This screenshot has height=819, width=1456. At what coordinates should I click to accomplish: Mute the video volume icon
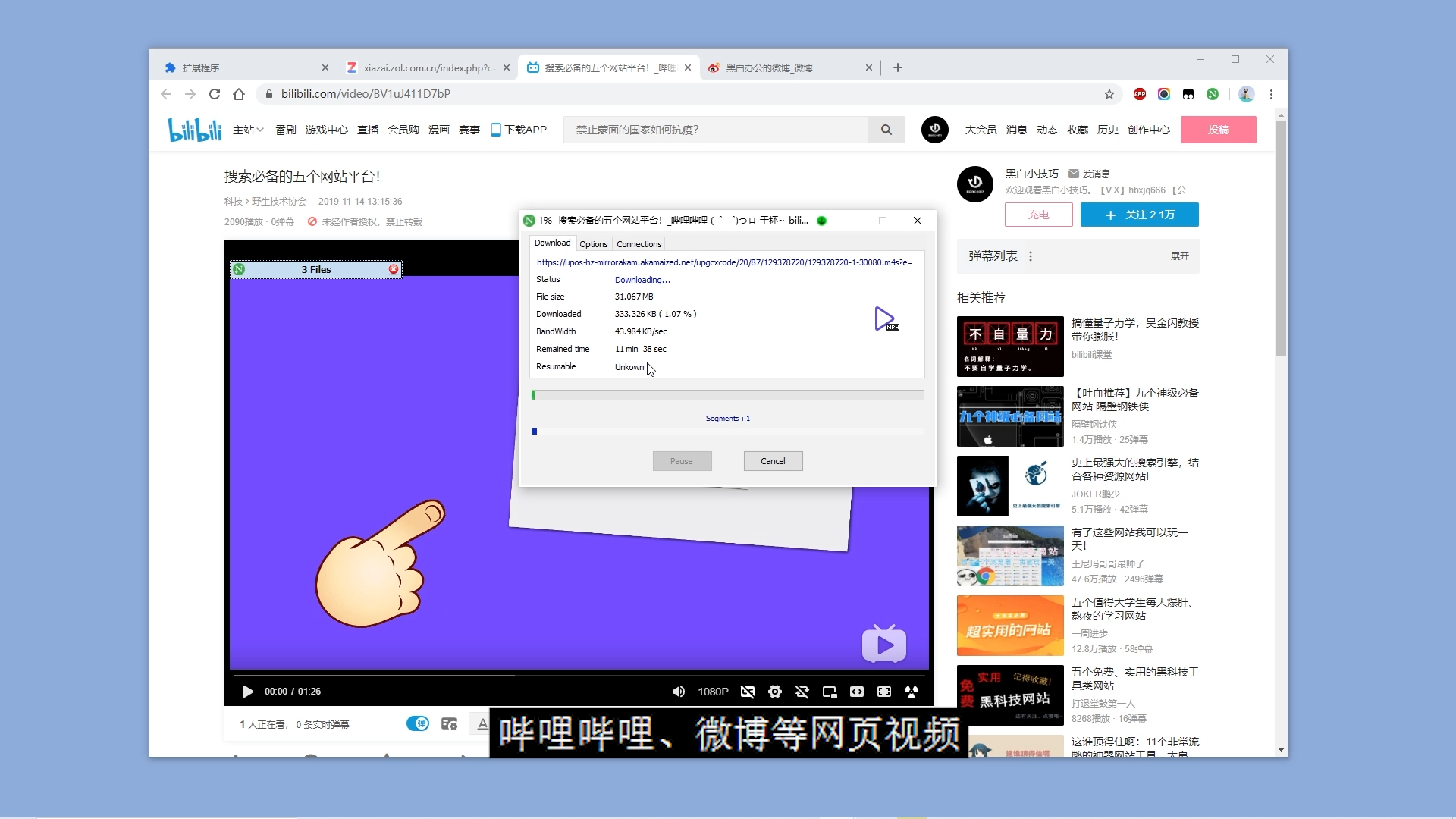pos(679,692)
